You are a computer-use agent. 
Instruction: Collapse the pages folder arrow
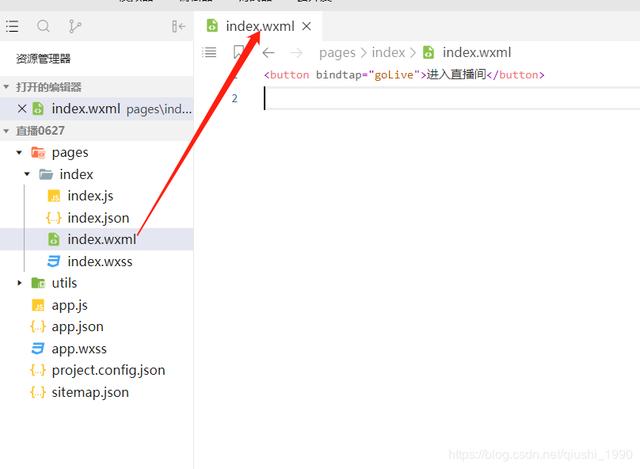19,152
